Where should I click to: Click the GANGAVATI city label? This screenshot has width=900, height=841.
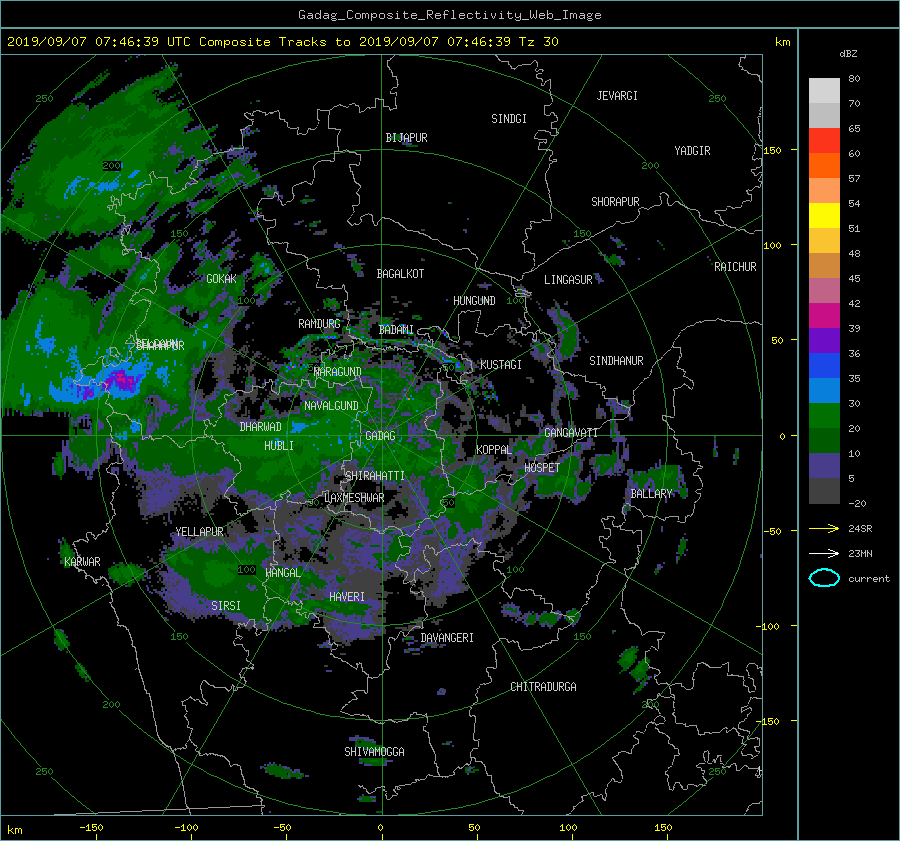tap(571, 433)
